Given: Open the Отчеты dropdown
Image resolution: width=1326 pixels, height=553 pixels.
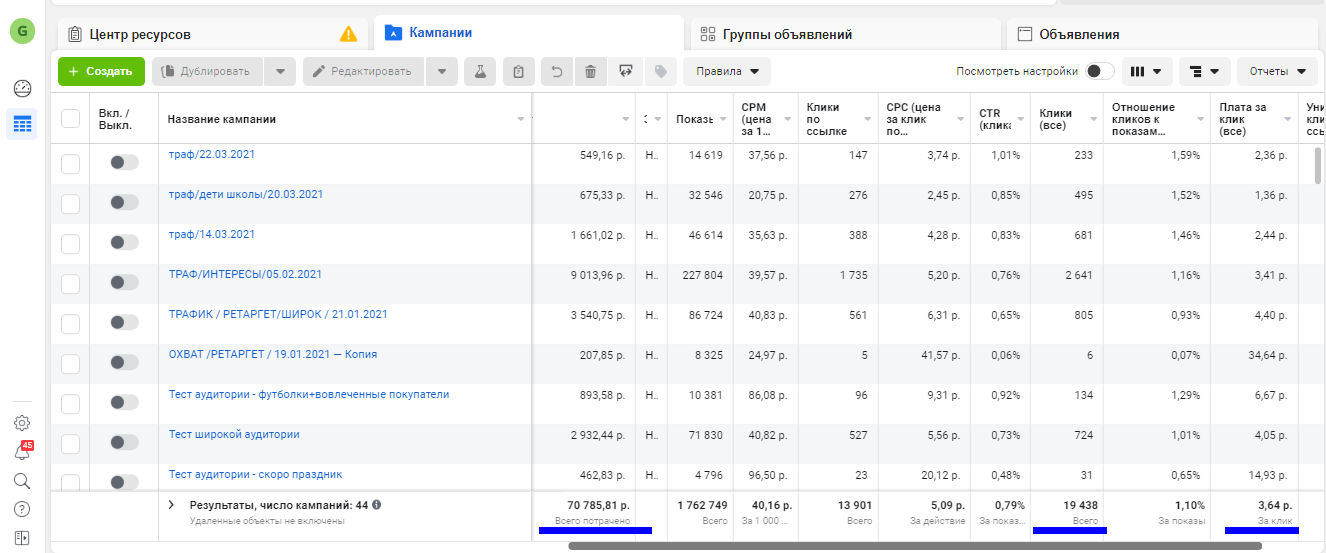Looking at the screenshot, I should tap(1277, 71).
